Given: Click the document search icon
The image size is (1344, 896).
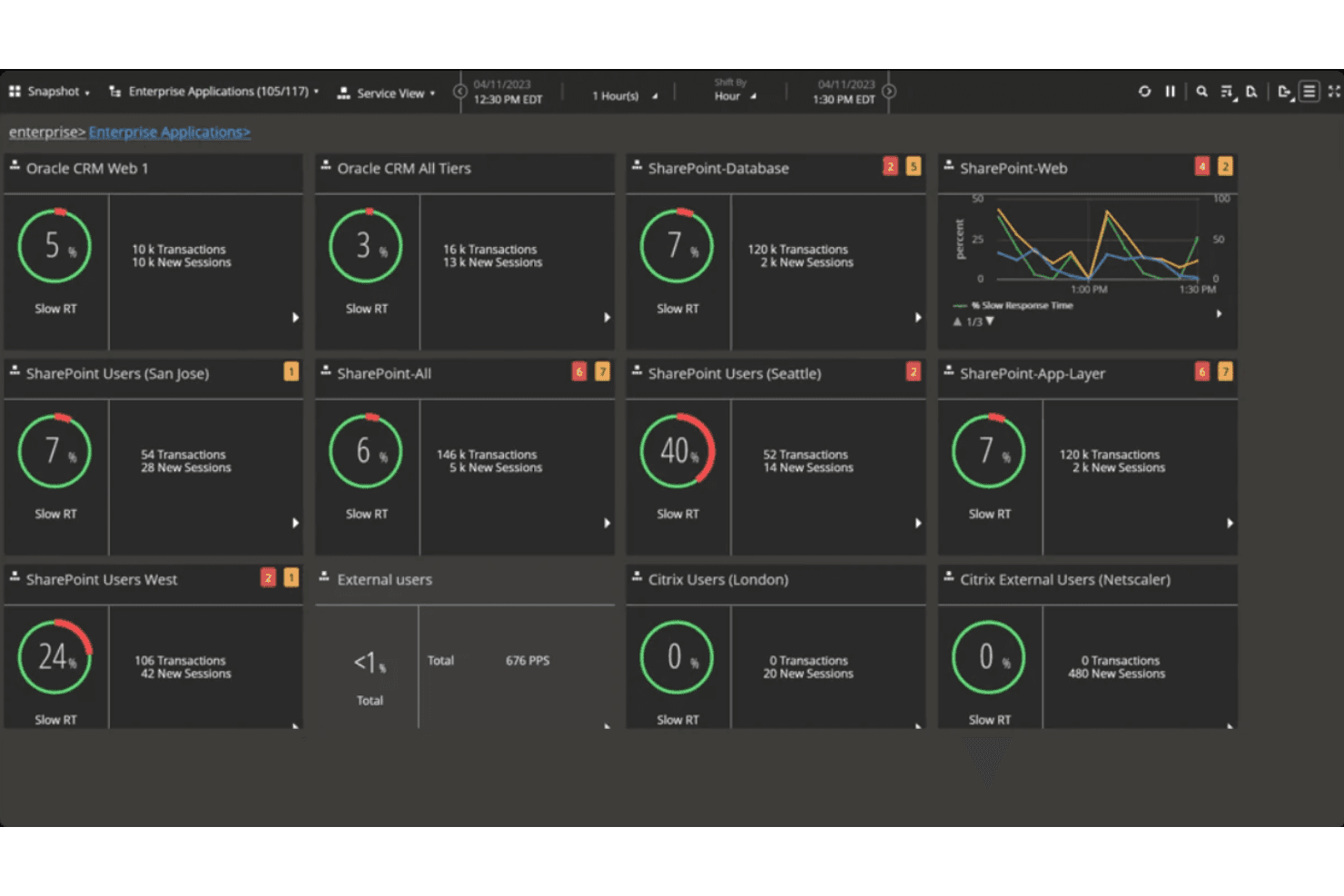Looking at the screenshot, I should [x=1251, y=92].
